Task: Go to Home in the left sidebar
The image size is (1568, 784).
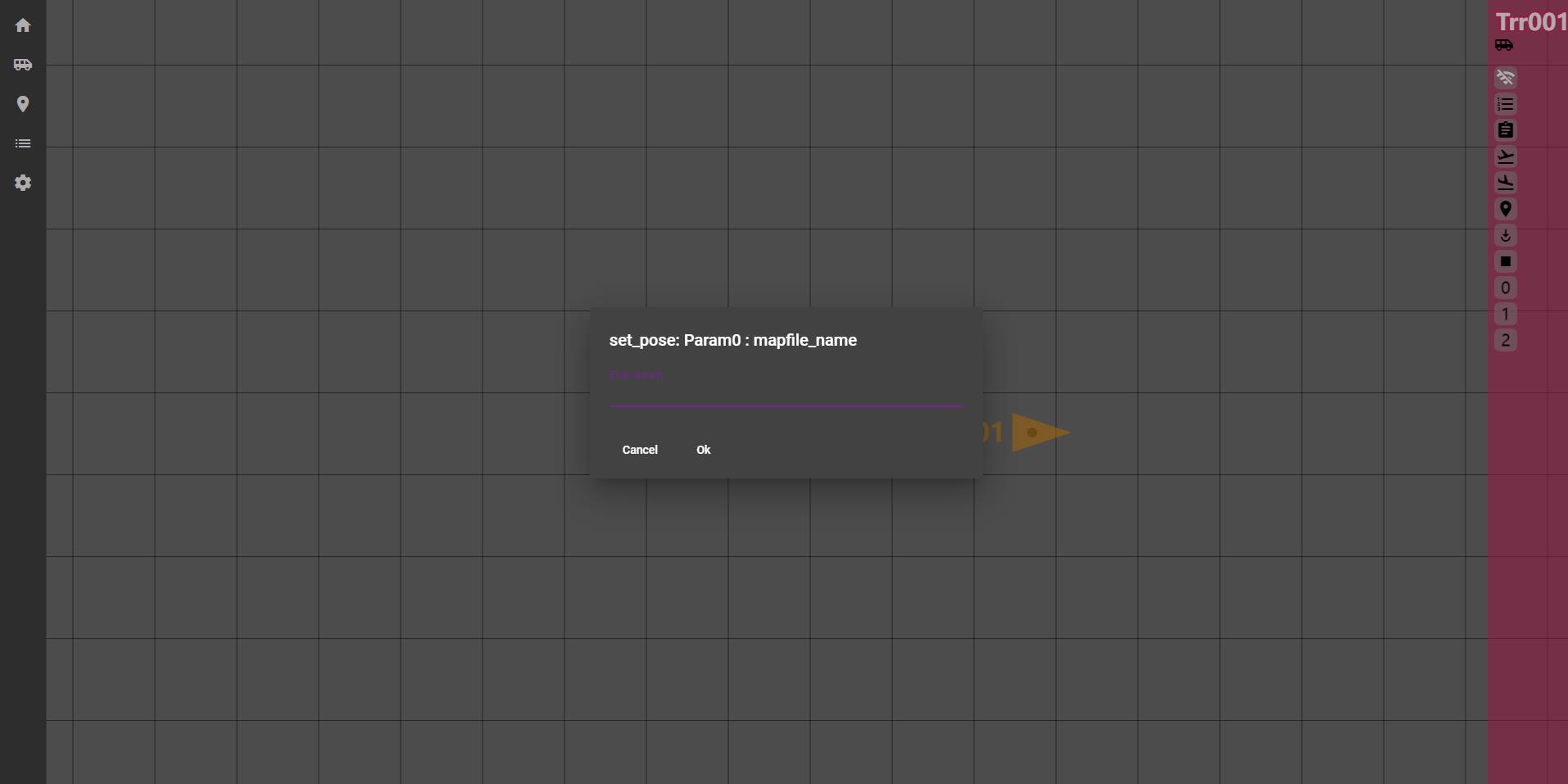Action: point(23,25)
